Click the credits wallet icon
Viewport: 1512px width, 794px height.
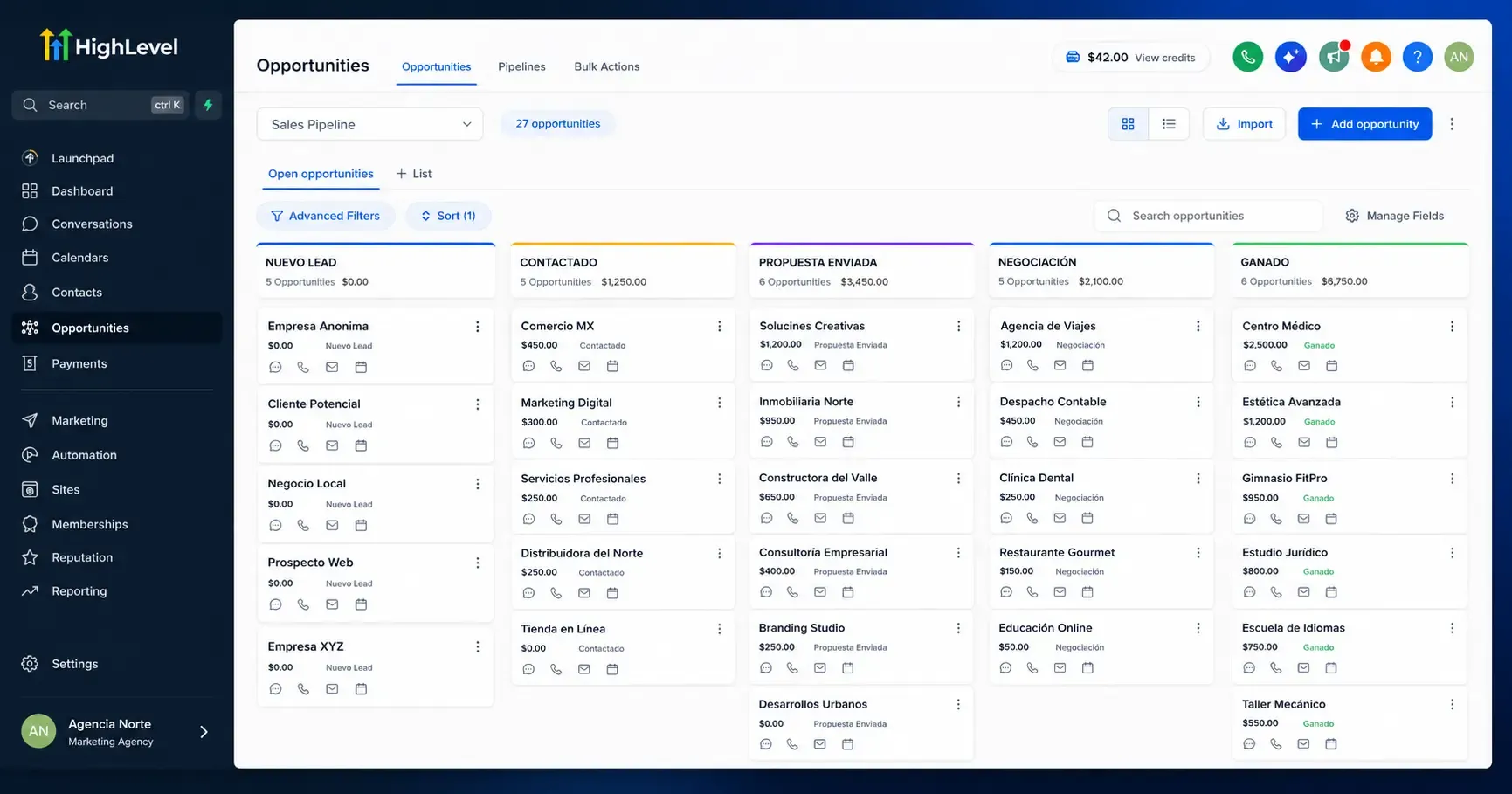pyautogui.click(x=1073, y=57)
